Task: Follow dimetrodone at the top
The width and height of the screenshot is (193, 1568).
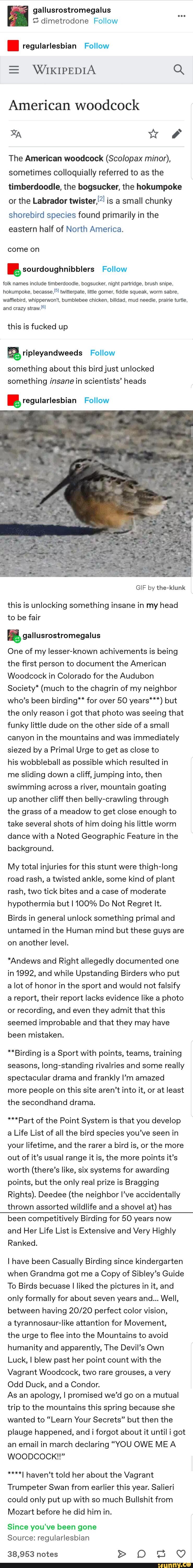Action: (x=105, y=21)
